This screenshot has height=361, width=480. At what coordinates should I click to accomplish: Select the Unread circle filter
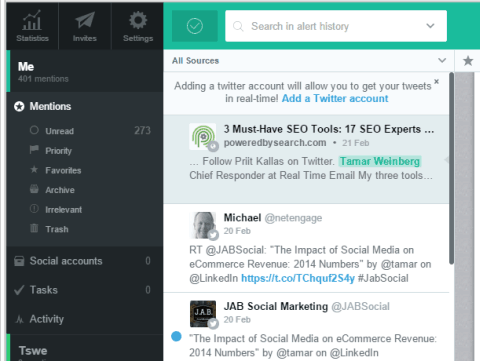(x=34, y=130)
